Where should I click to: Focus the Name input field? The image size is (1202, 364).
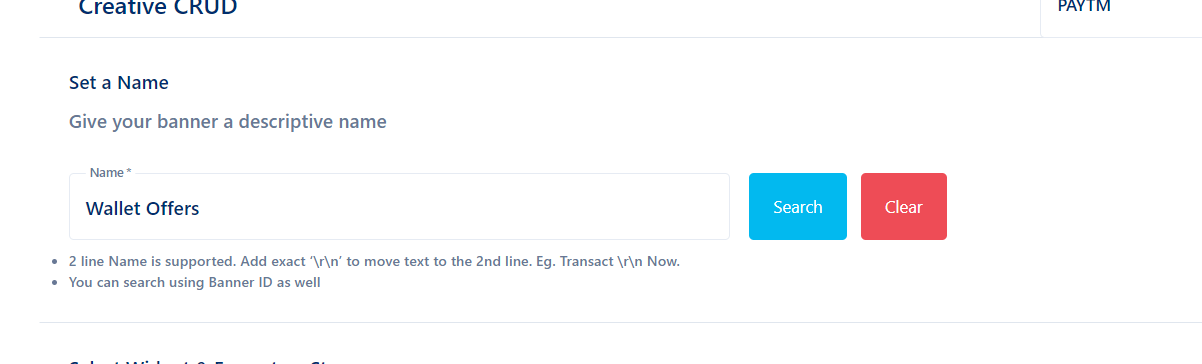click(399, 207)
